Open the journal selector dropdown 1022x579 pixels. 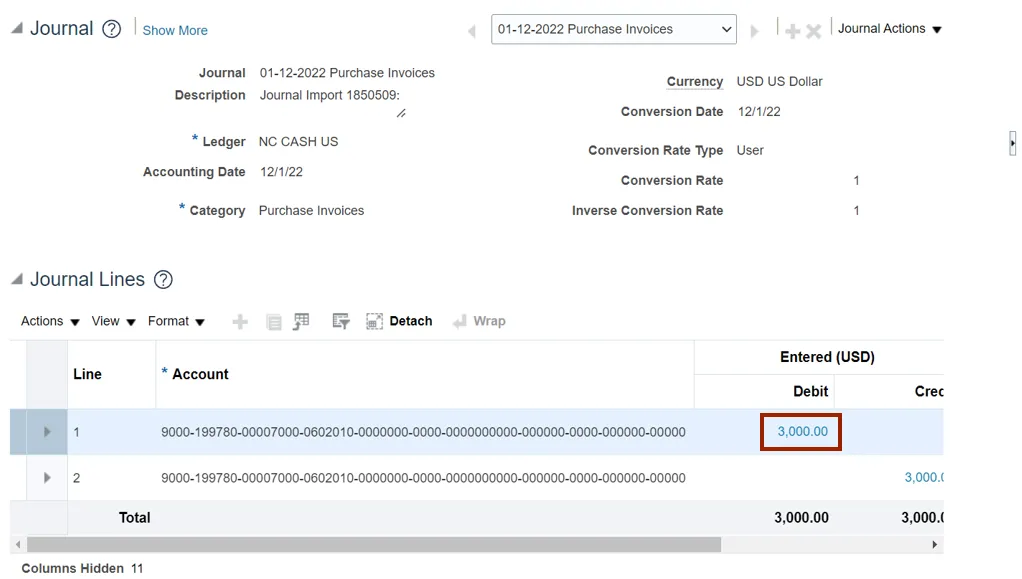pyautogui.click(x=614, y=30)
